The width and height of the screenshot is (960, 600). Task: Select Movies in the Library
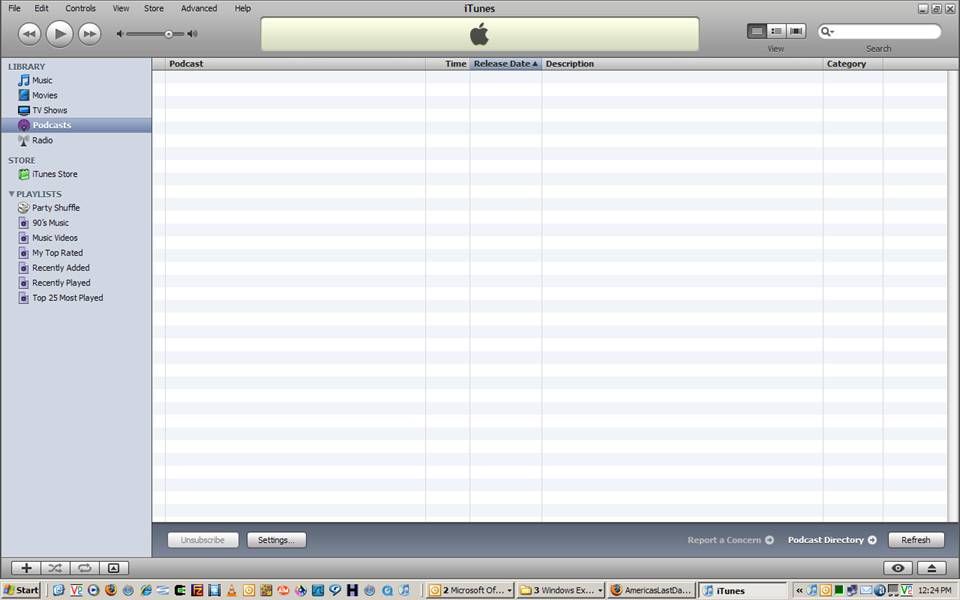[77, 95]
